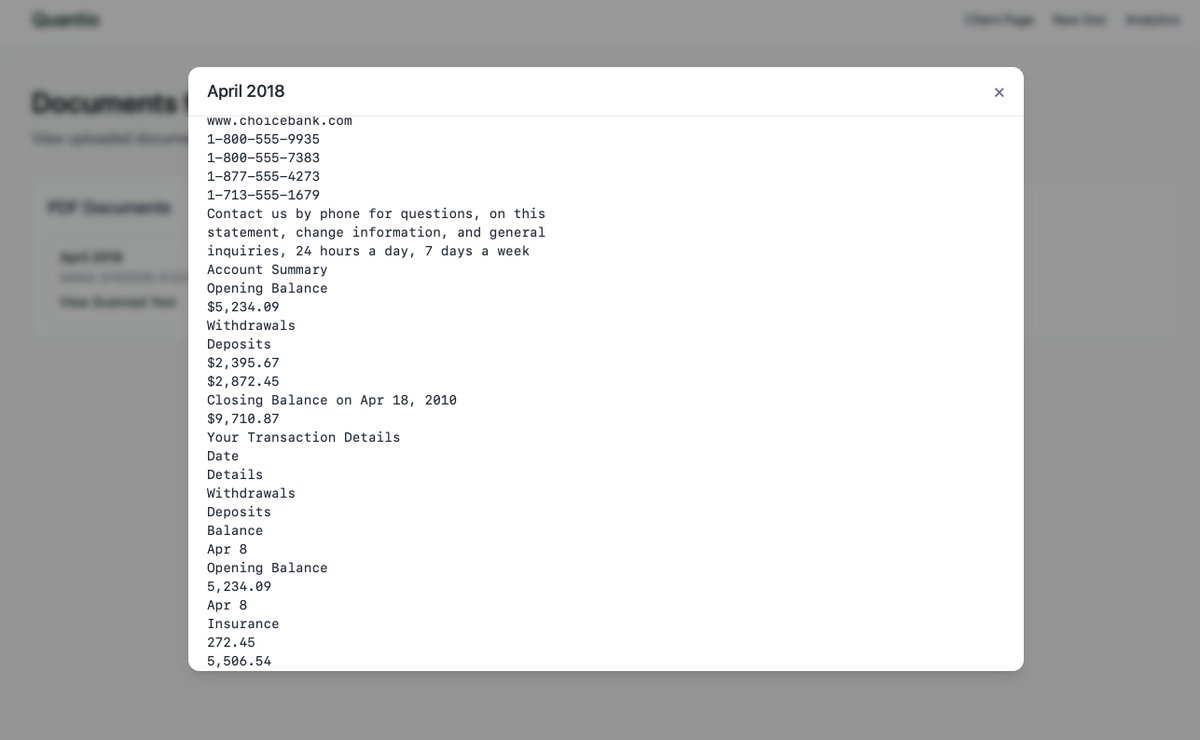
Task: Click the PDF Documents heading behind dialog
Action: click(x=109, y=208)
